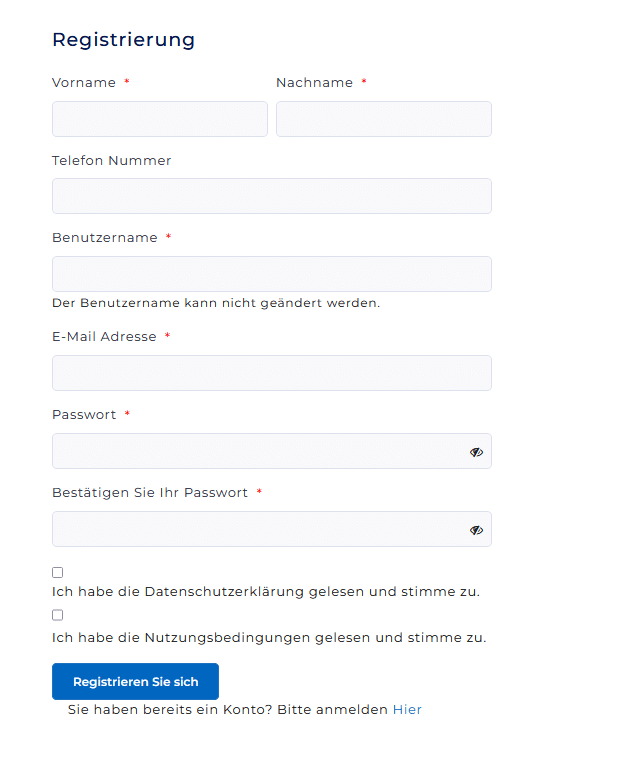This screenshot has width=627, height=761.
Task: Activate the Benutzername input box
Action: point(272,274)
